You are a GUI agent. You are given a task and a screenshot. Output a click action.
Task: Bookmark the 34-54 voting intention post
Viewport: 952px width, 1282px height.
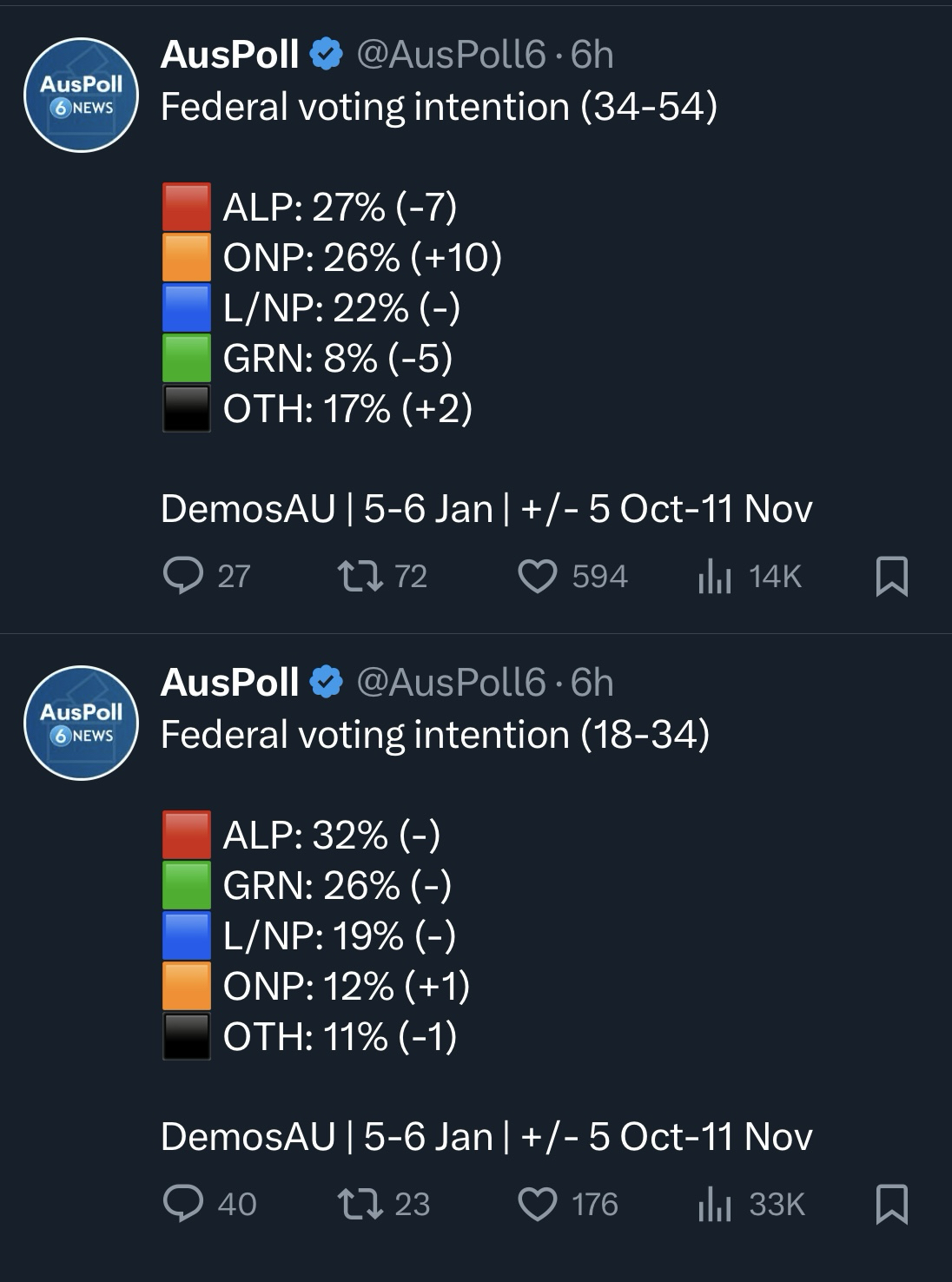click(x=891, y=576)
